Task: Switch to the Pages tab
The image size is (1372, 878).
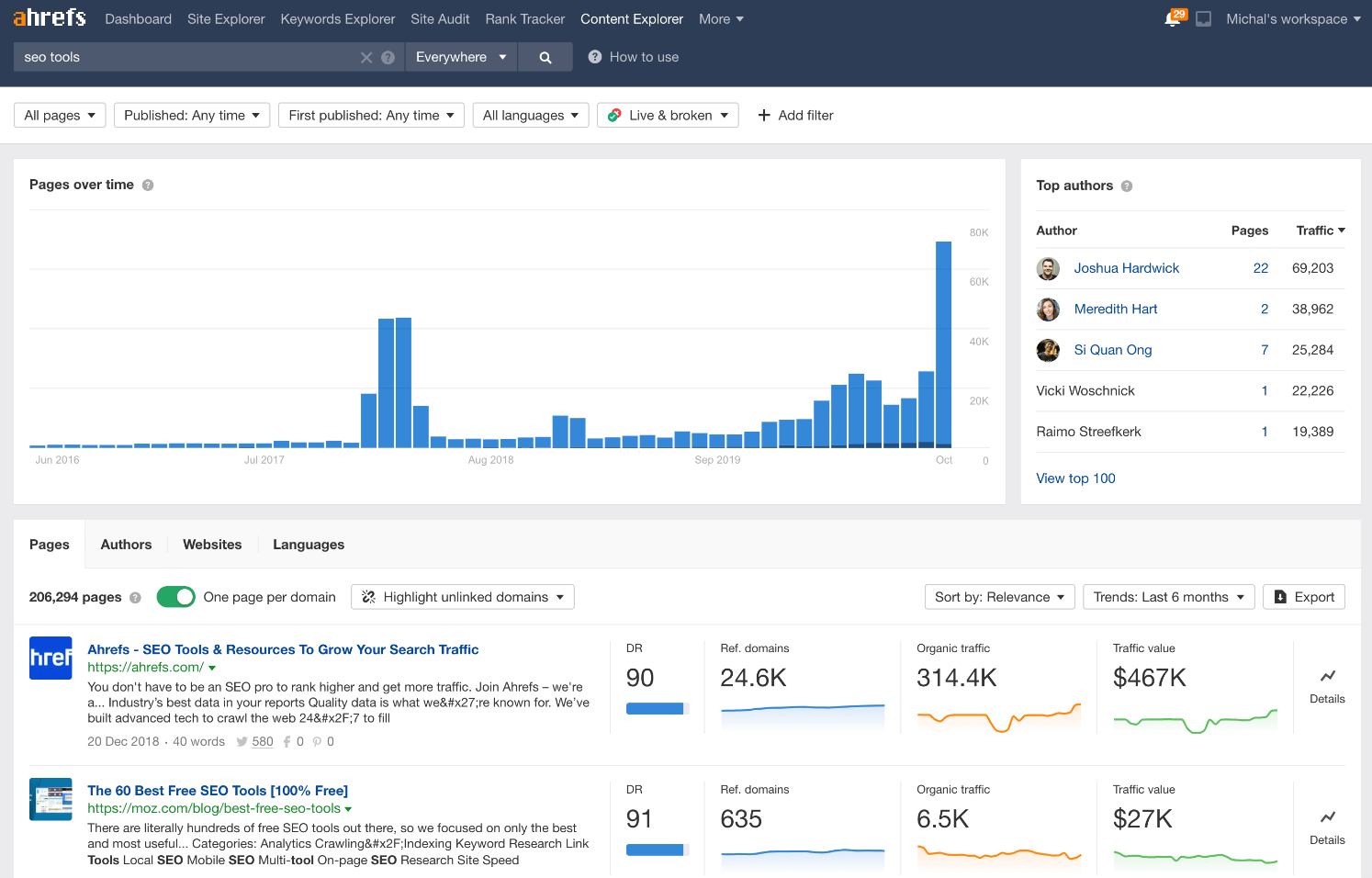Action: click(50, 545)
